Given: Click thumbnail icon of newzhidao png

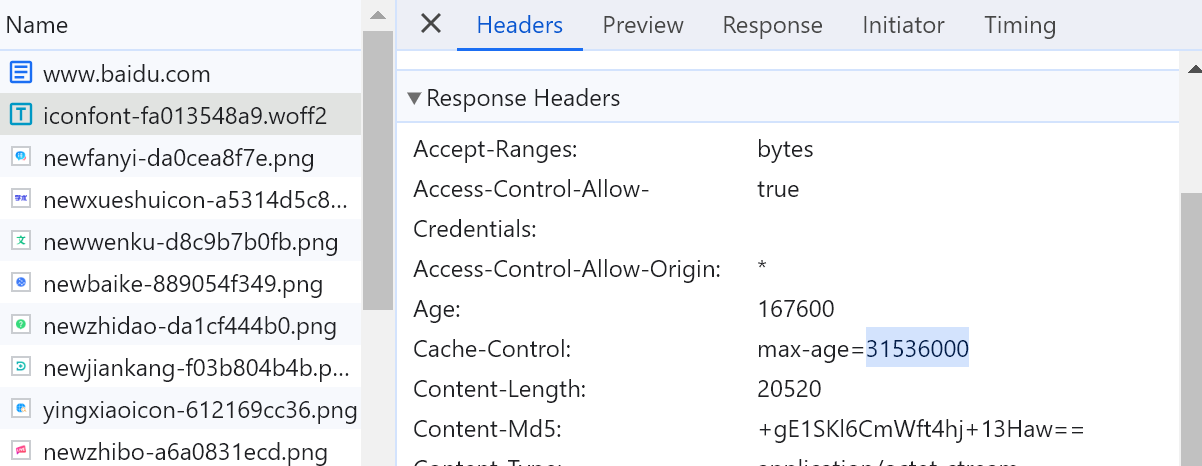Looking at the screenshot, I should point(20,325).
